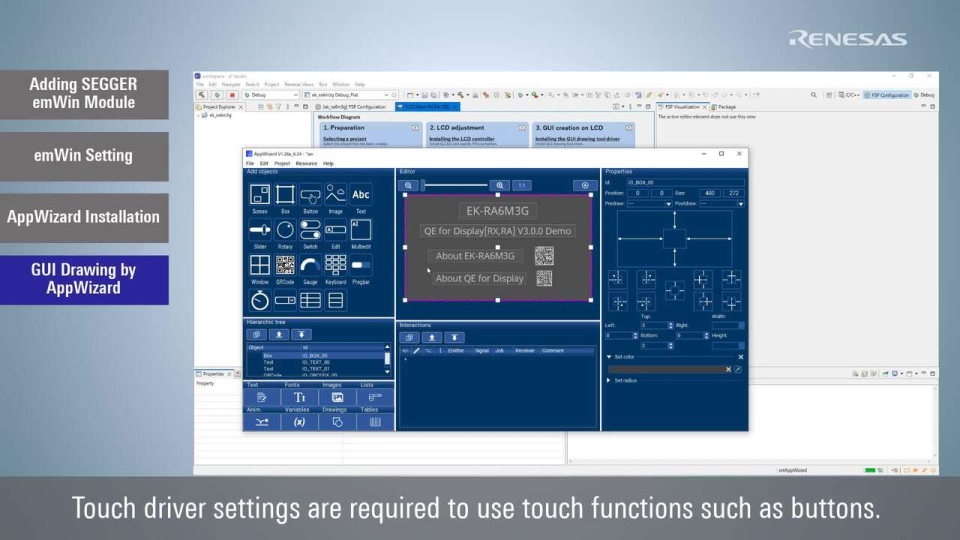Open the Drawings resource manager

click(337, 422)
